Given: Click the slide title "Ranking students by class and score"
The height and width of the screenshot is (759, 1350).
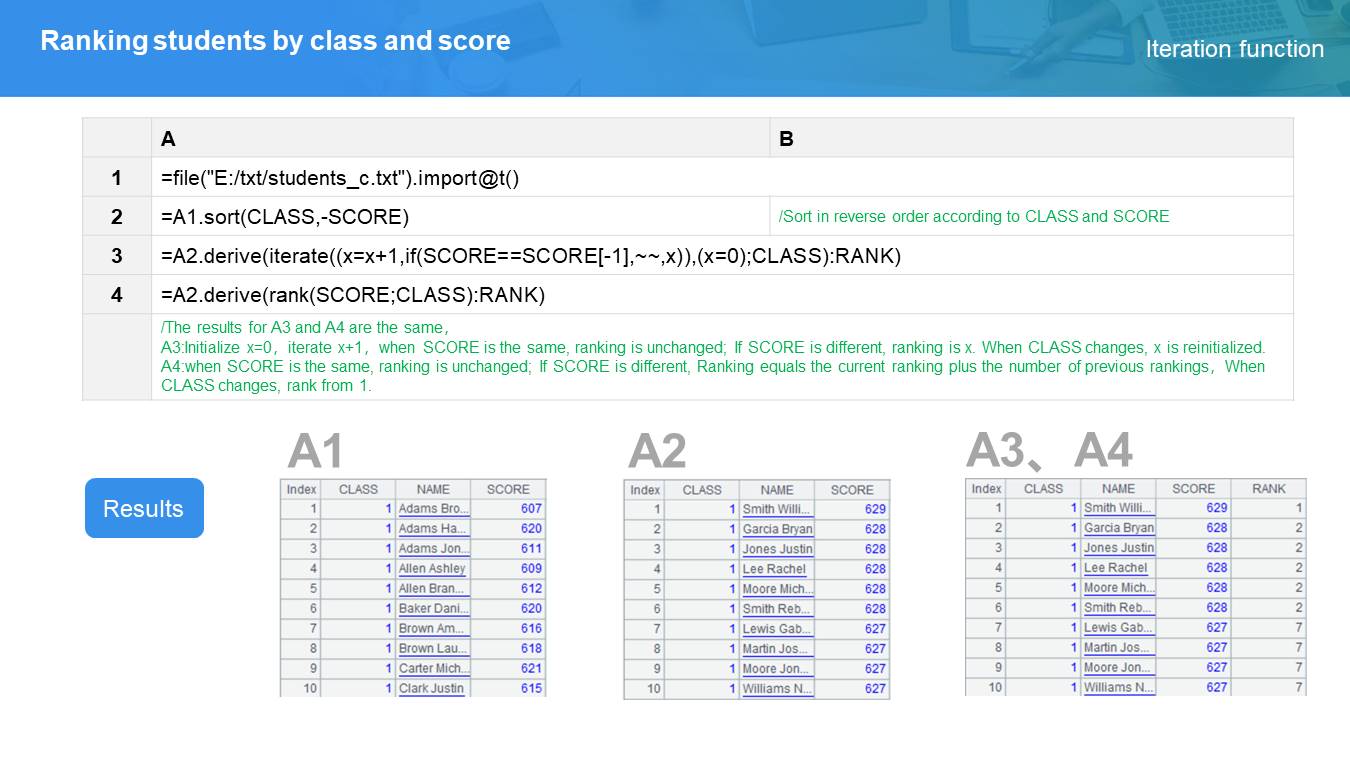Looking at the screenshot, I should click(x=275, y=41).
